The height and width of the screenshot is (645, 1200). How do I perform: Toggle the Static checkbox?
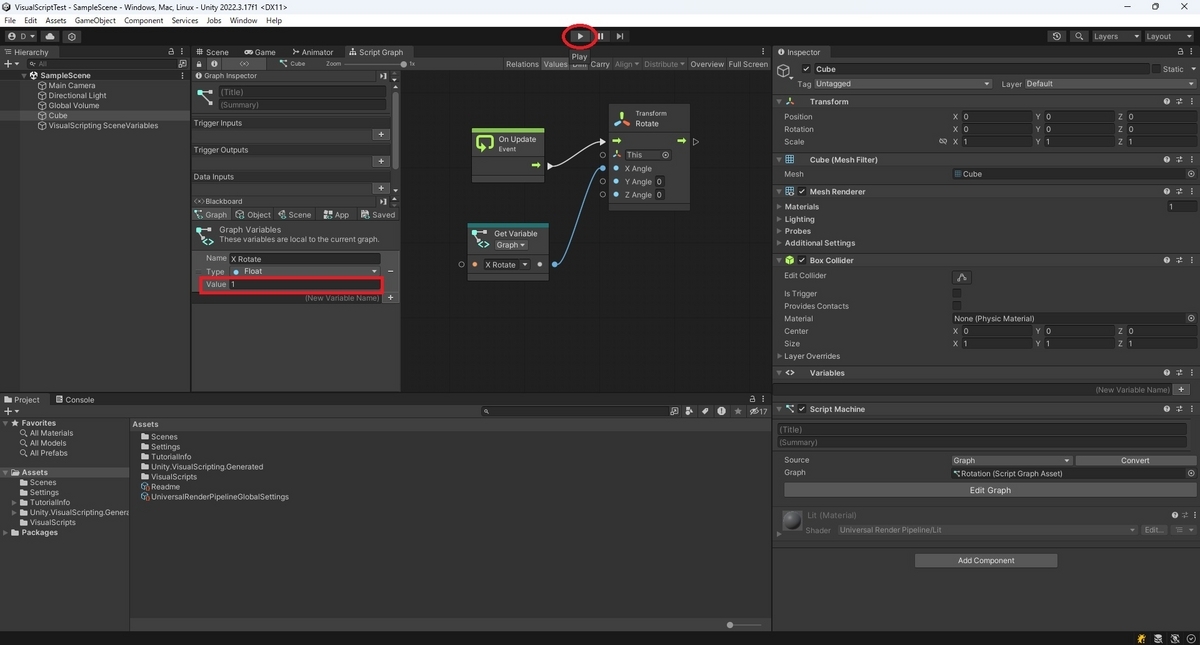tap(1156, 69)
